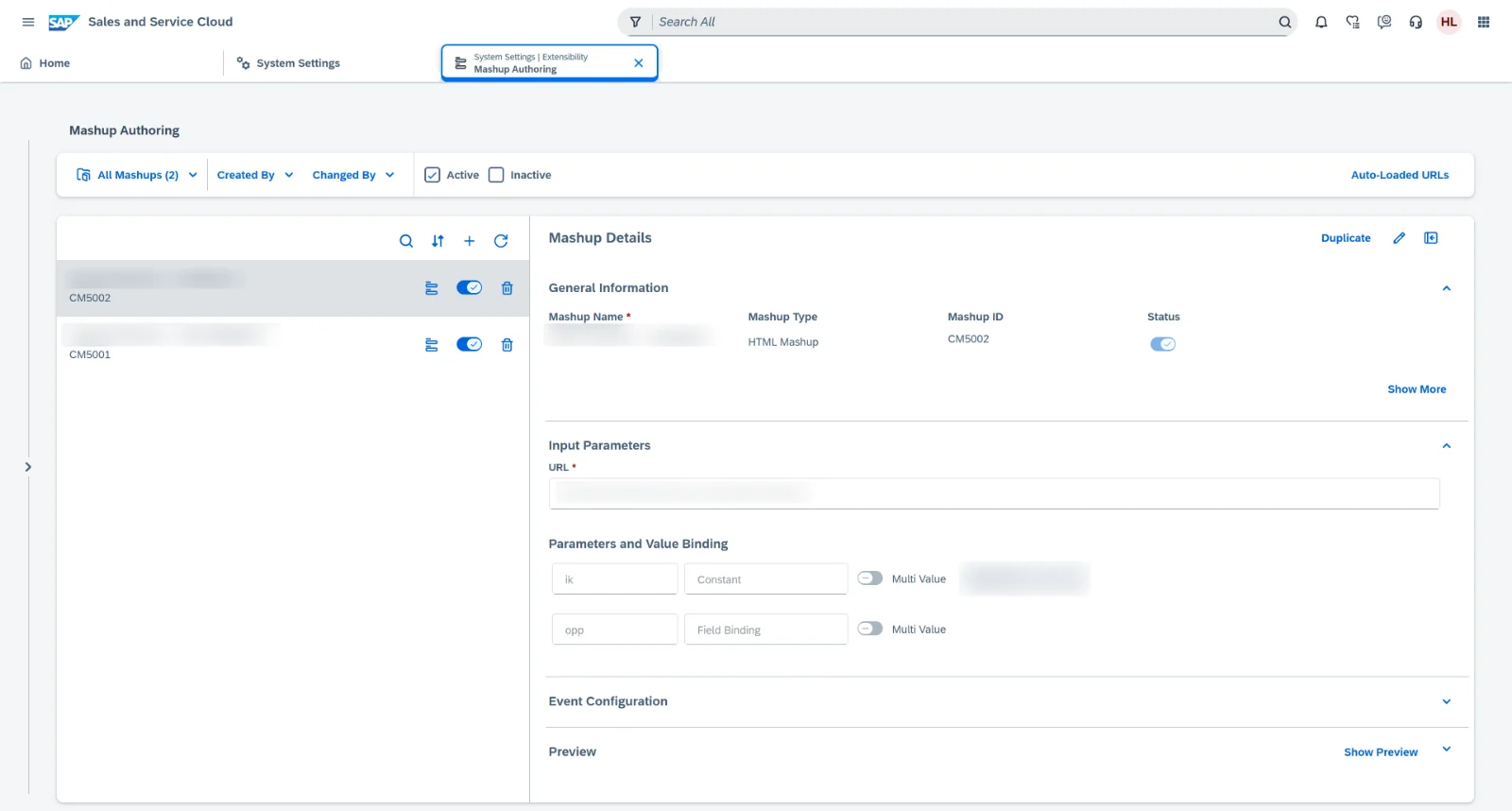Open notifications bell
This screenshot has width=1512, height=811.
point(1321,22)
